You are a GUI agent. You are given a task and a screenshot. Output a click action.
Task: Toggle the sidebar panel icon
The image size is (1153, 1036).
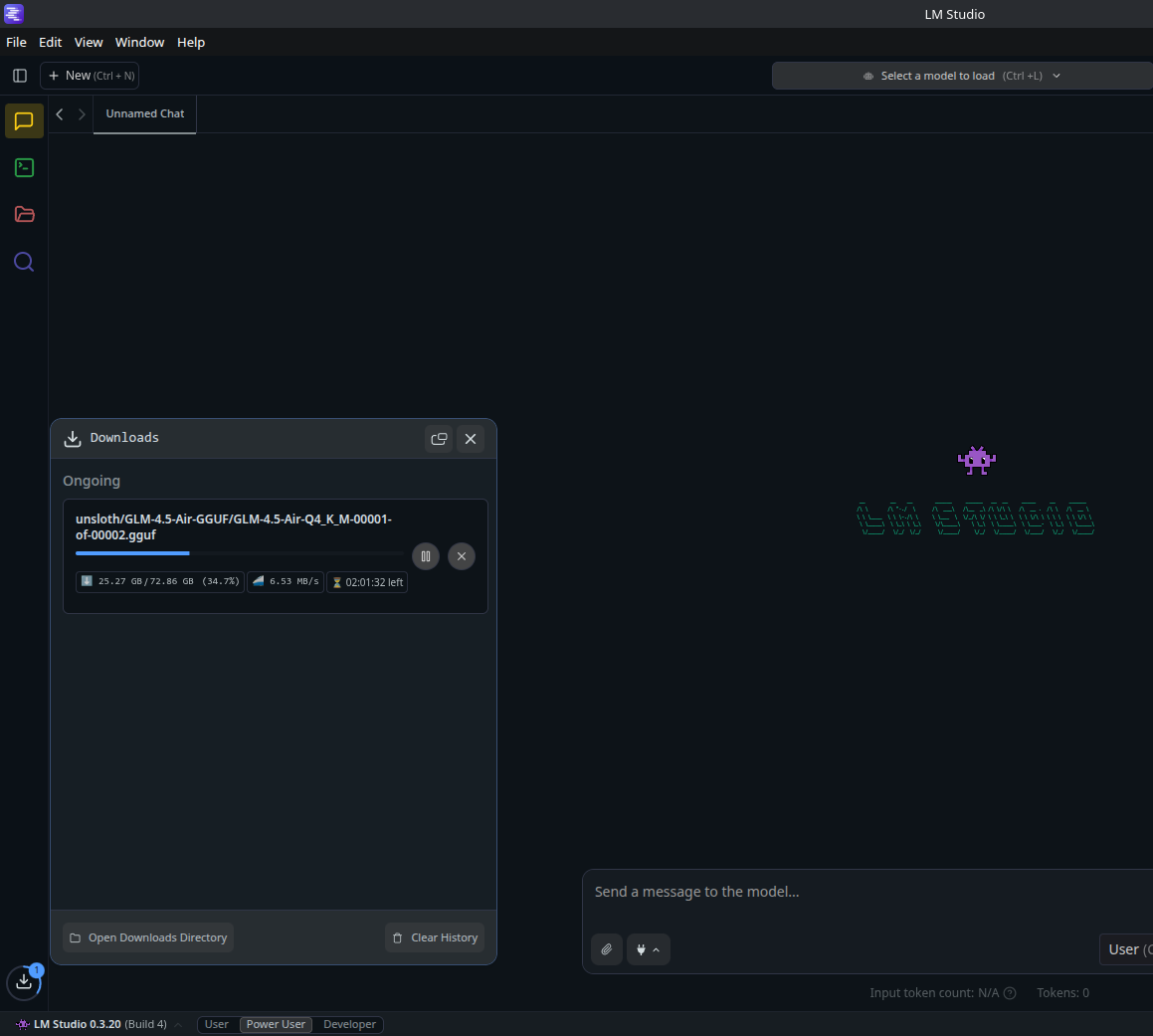pos(20,76)
